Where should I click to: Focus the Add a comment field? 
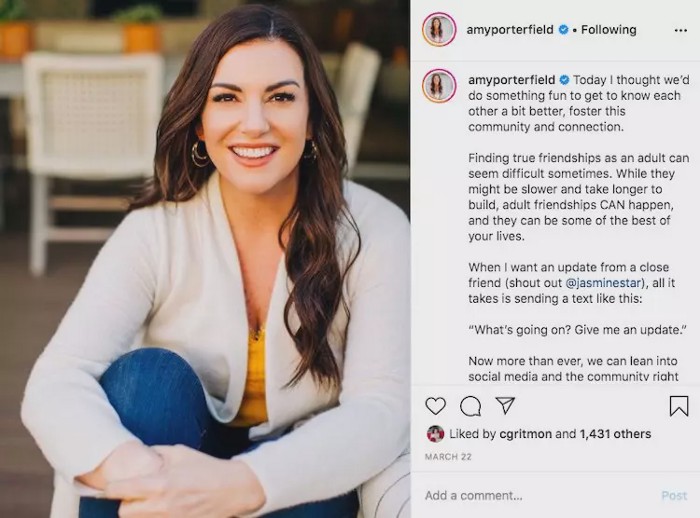pyautogui.click(x=536, y=495)
